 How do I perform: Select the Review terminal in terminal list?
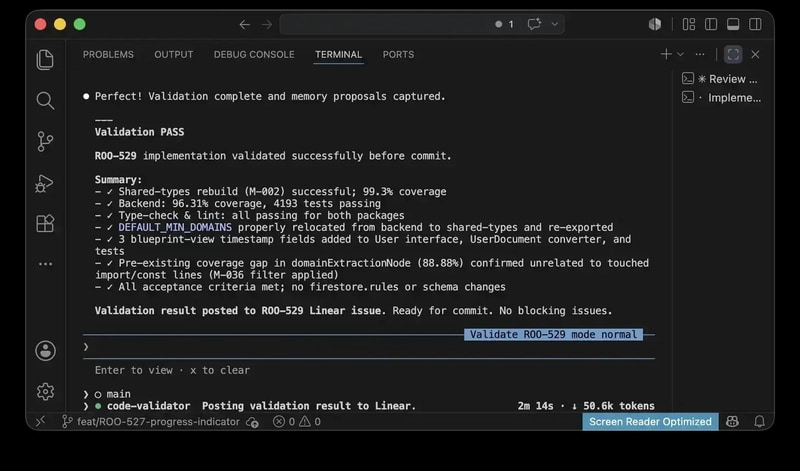point(720,79)
